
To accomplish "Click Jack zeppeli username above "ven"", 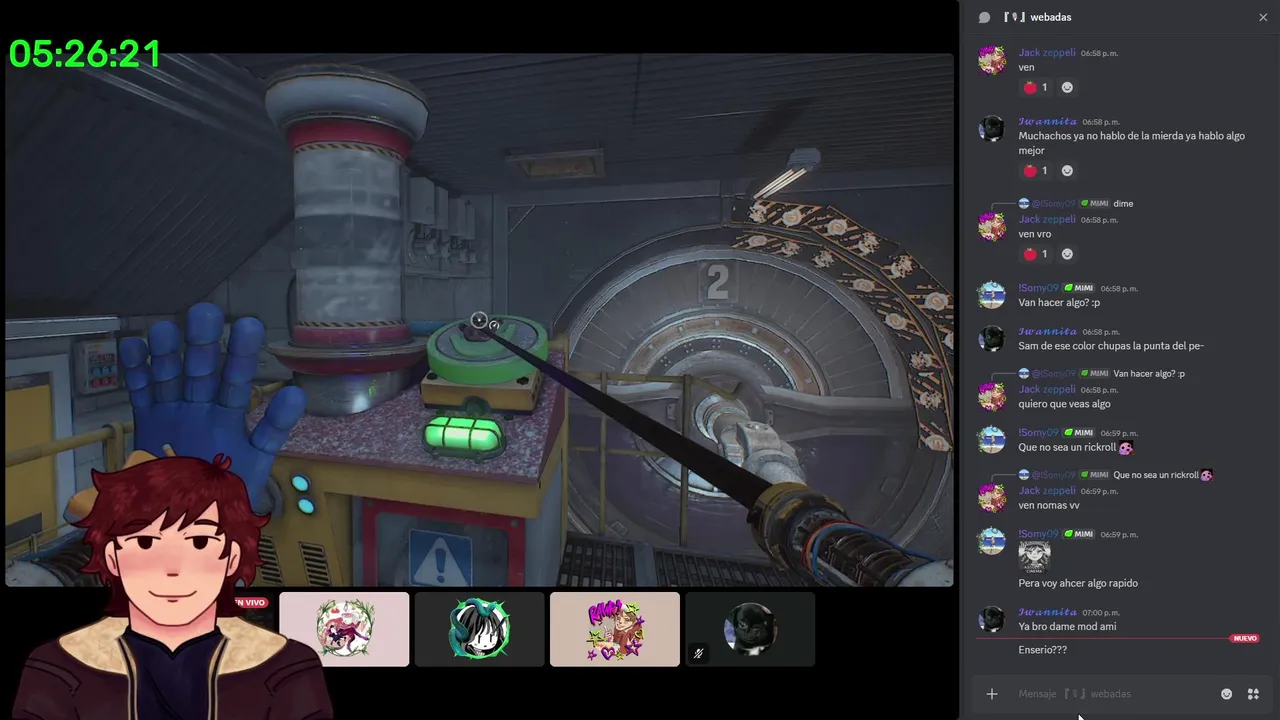I will 1047,53.
